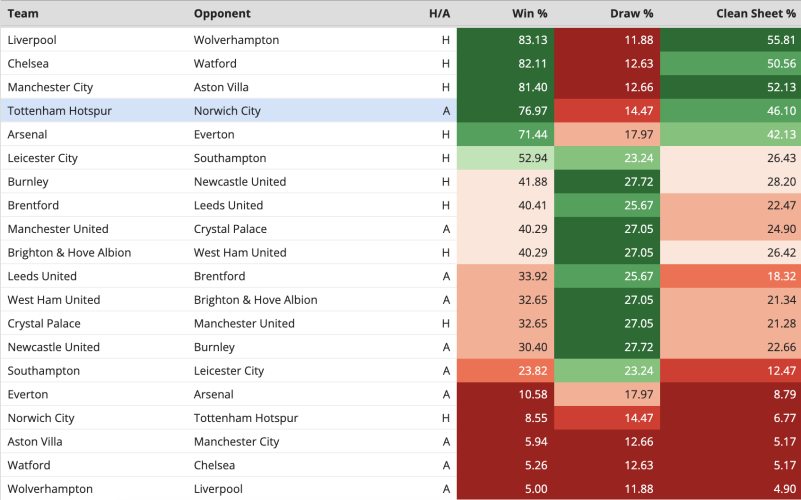The image size is (801, 500).
Task: Sort by Draw % column header
Action: (631, 13)
